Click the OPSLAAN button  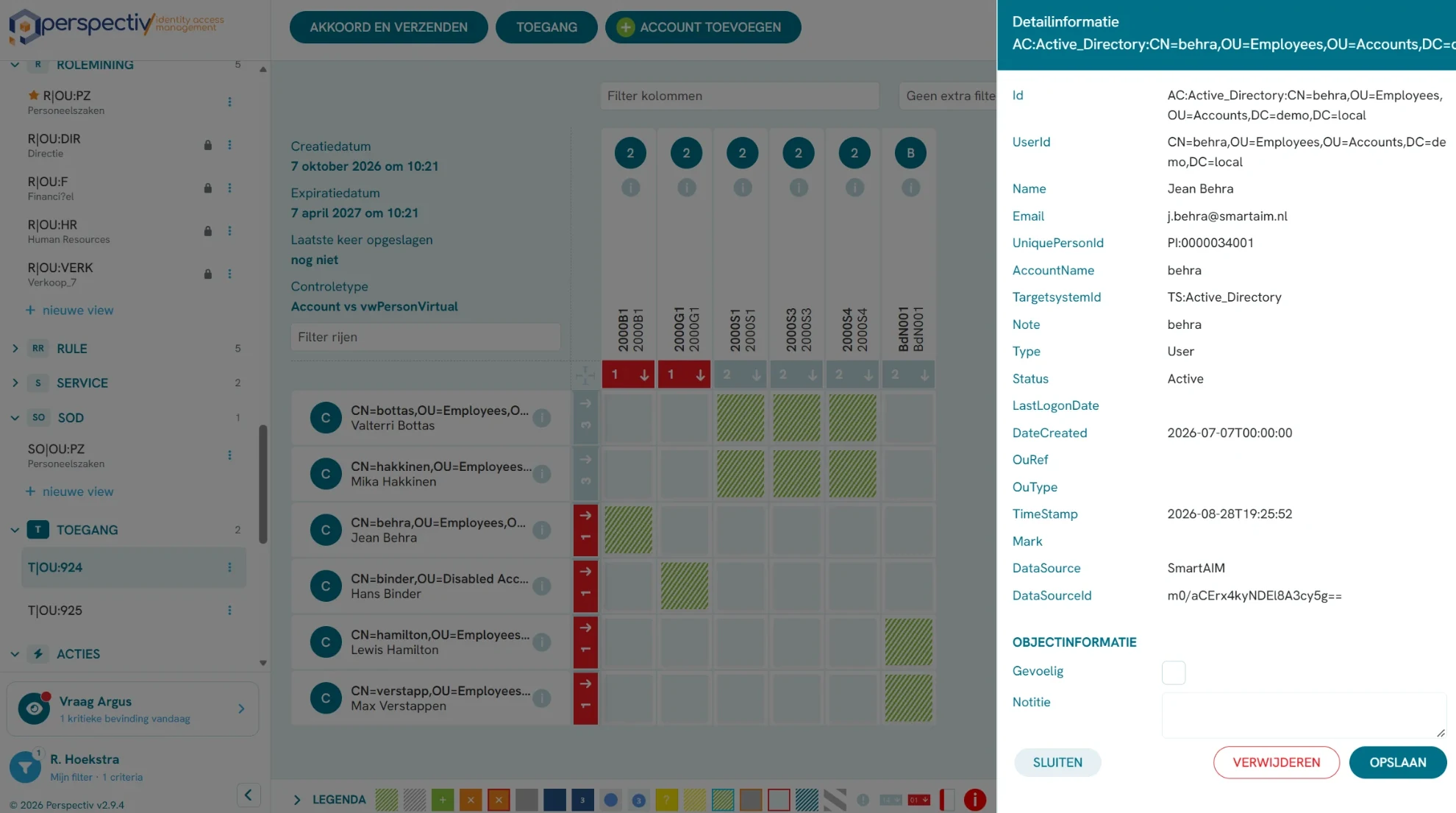click(x=1397, y=762)
